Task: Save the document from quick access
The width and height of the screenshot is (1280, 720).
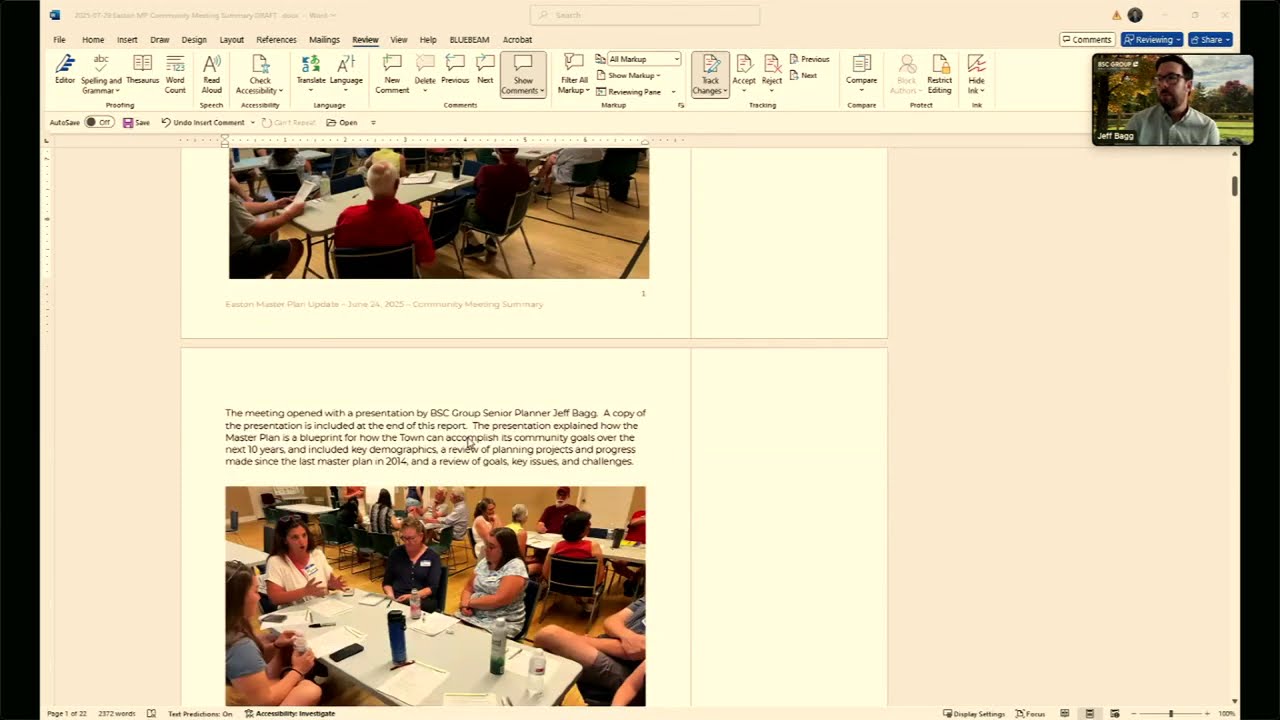Action: pyautogui.click(x=136, y=122)
